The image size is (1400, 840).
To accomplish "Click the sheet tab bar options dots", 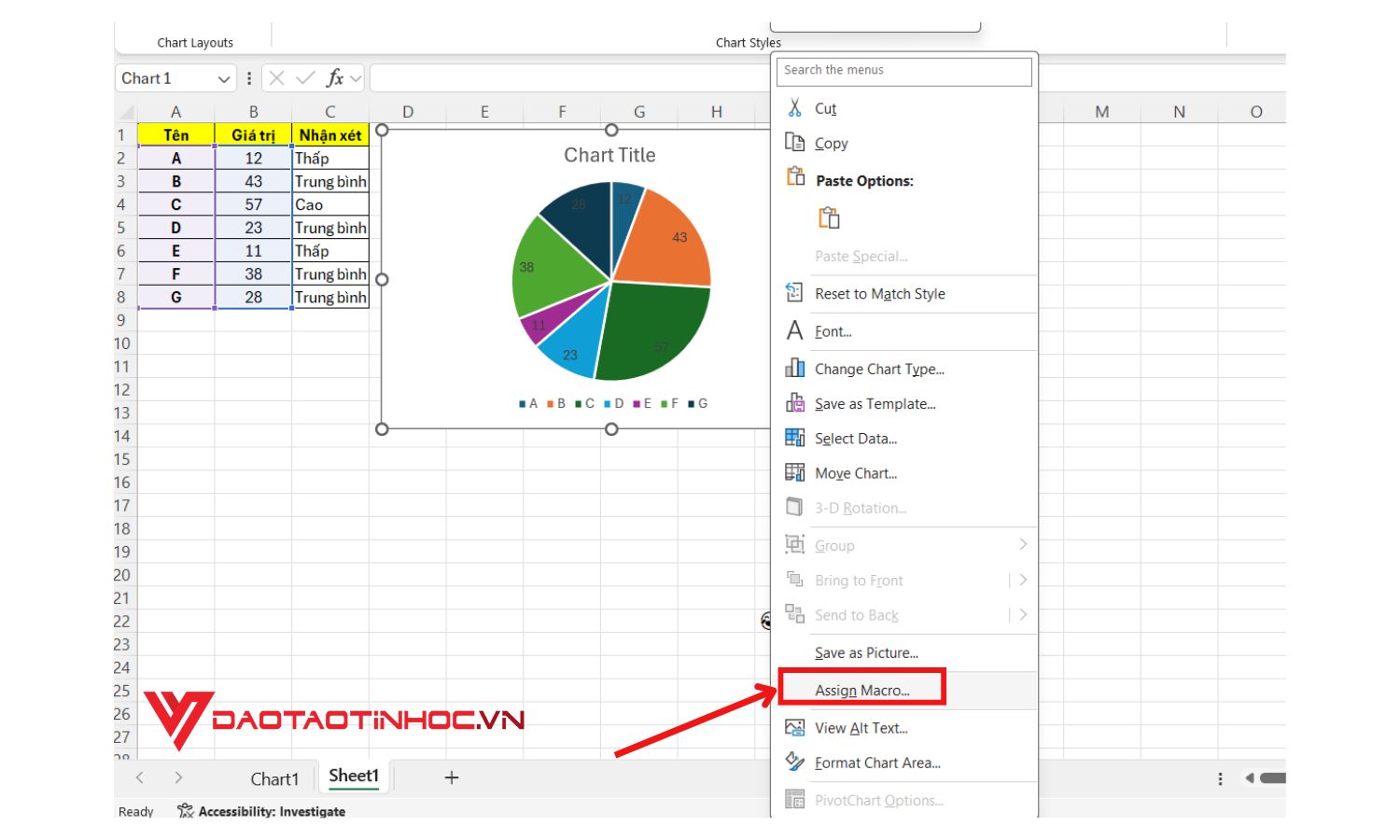I will (x=1221, y=778).
